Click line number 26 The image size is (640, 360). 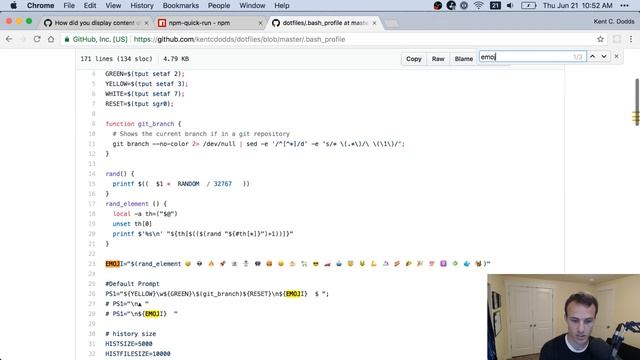[92, 294]
